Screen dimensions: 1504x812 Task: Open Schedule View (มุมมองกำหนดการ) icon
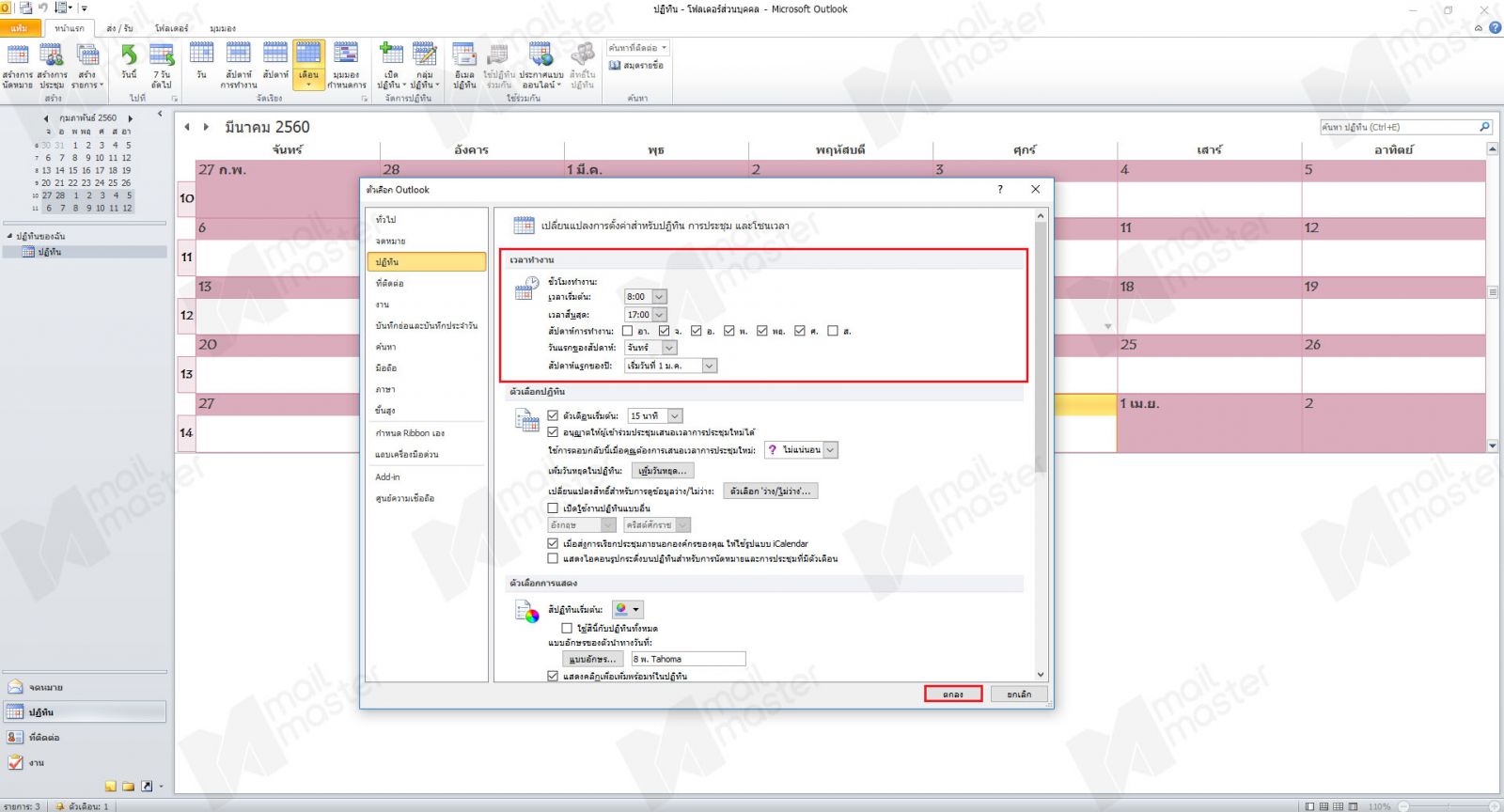346,65
